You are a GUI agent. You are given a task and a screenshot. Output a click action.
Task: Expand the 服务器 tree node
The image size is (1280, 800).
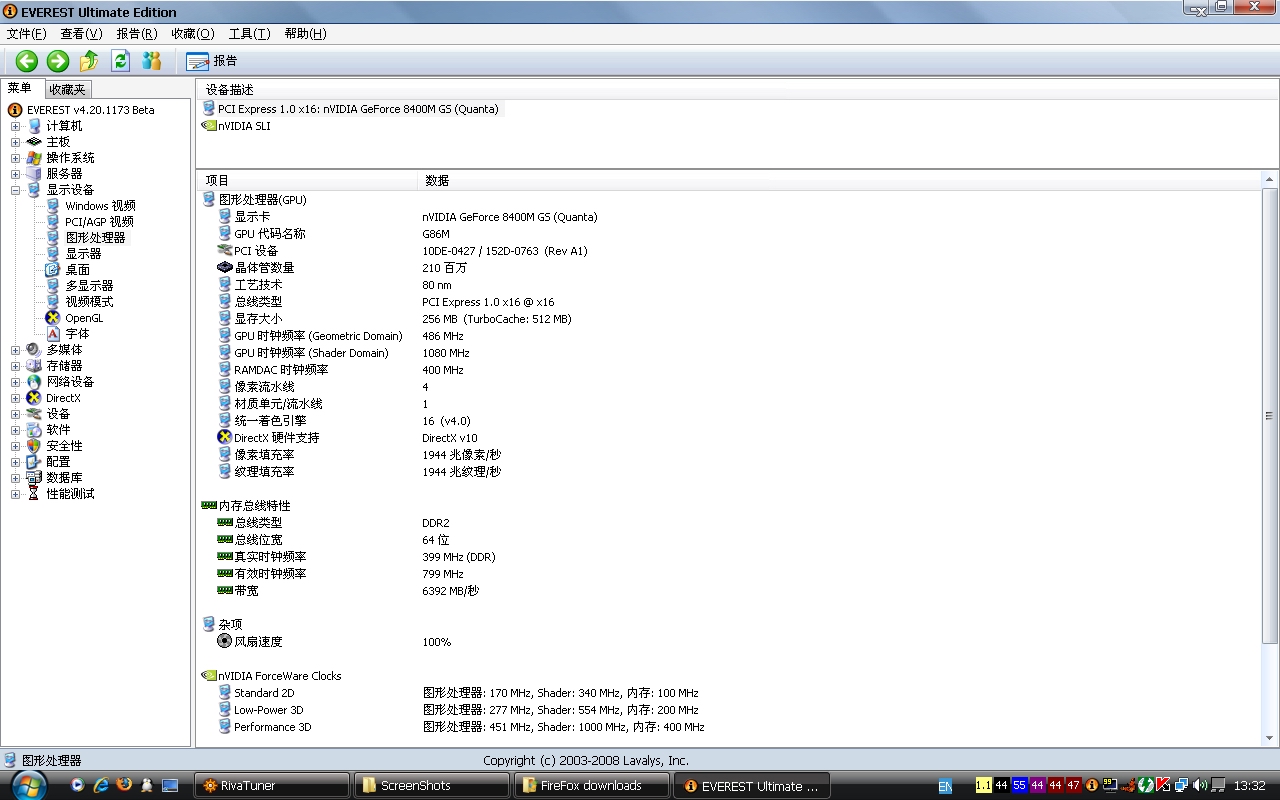(15, 174)
